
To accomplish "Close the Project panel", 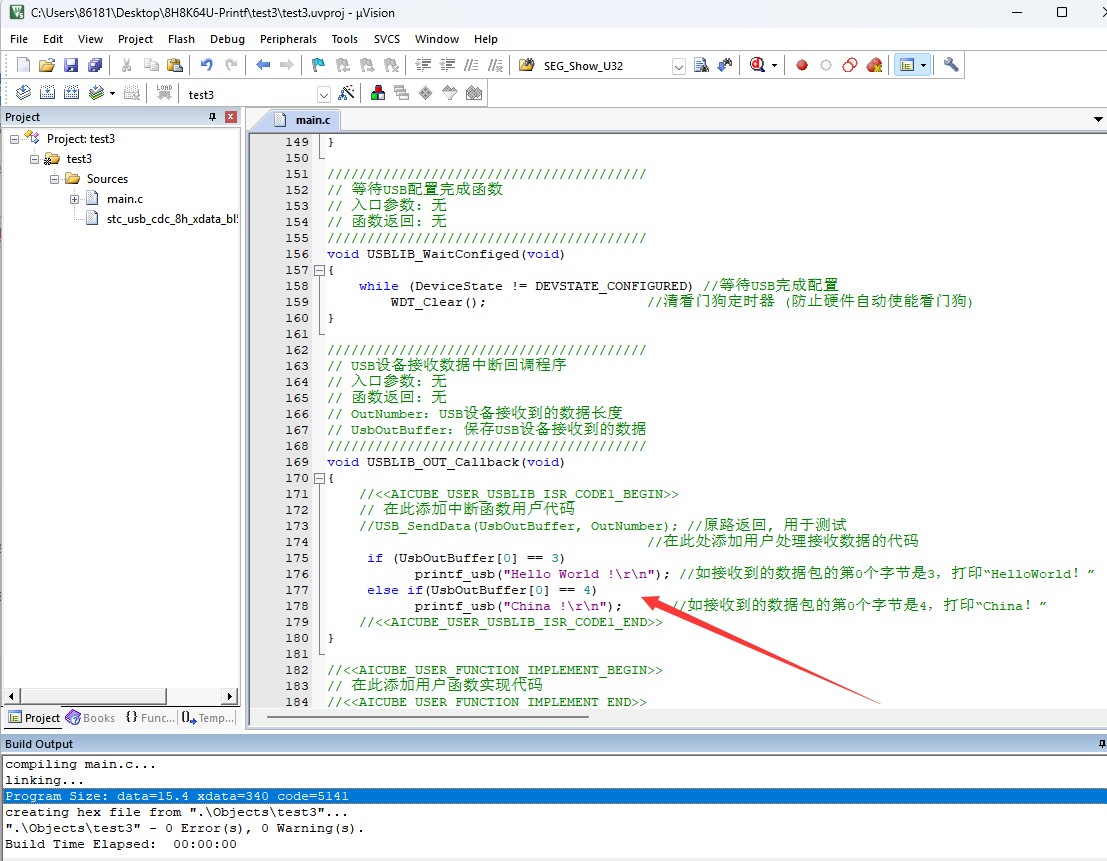I will [x=231, y=116].
